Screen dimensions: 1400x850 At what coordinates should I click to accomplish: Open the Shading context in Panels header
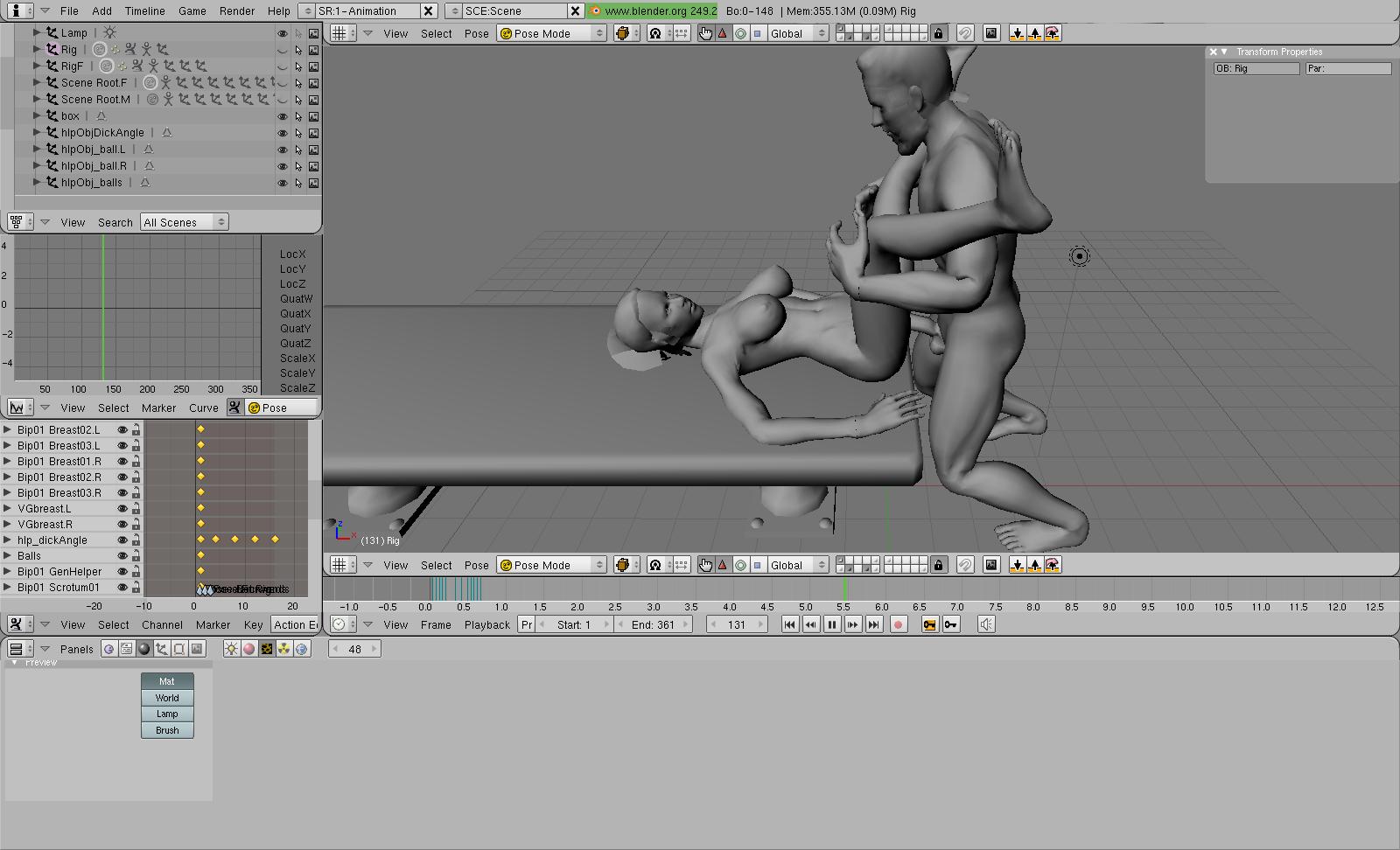144,649
